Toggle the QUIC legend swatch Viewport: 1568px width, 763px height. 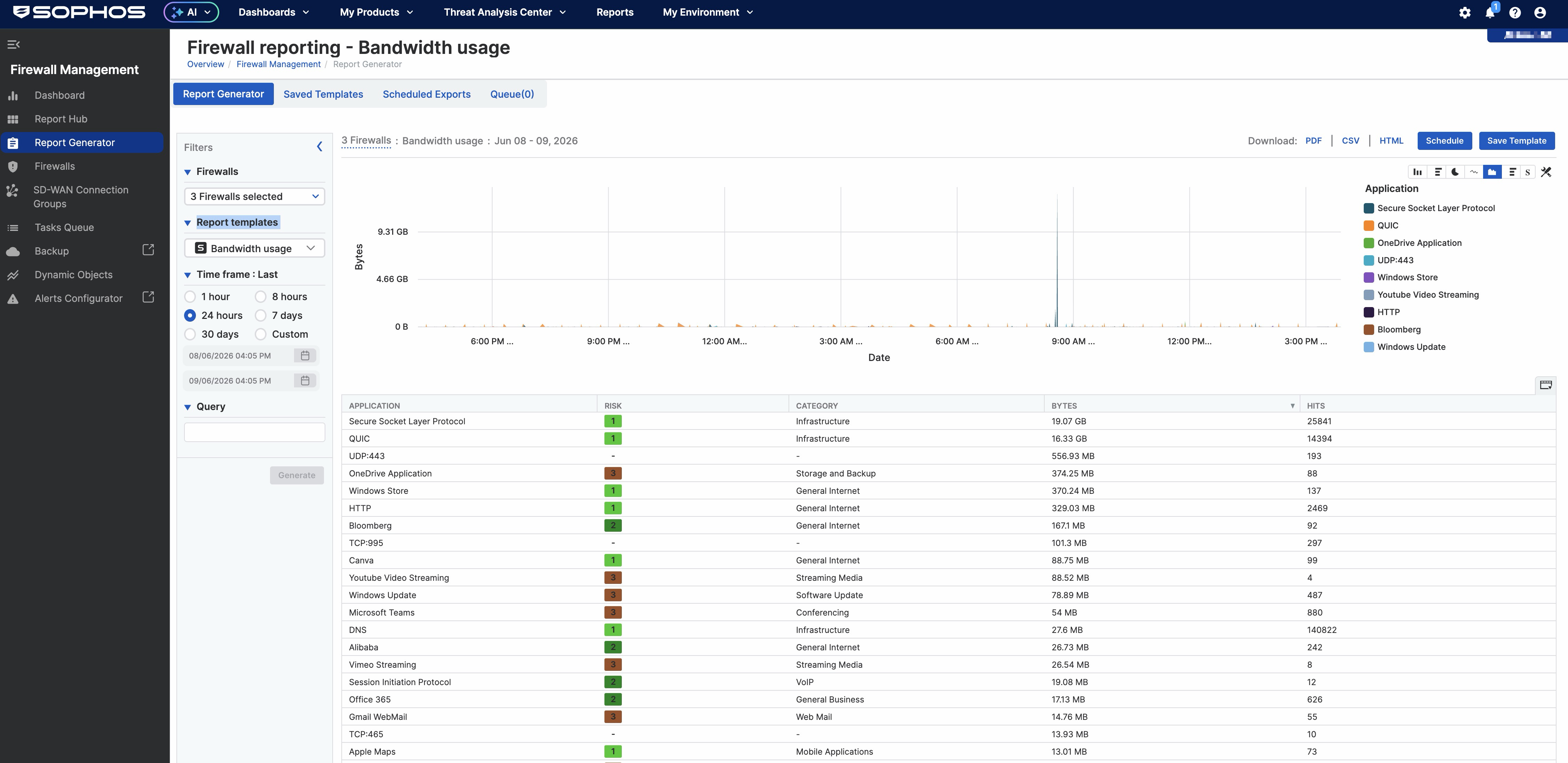click(x=1369, y=226)
